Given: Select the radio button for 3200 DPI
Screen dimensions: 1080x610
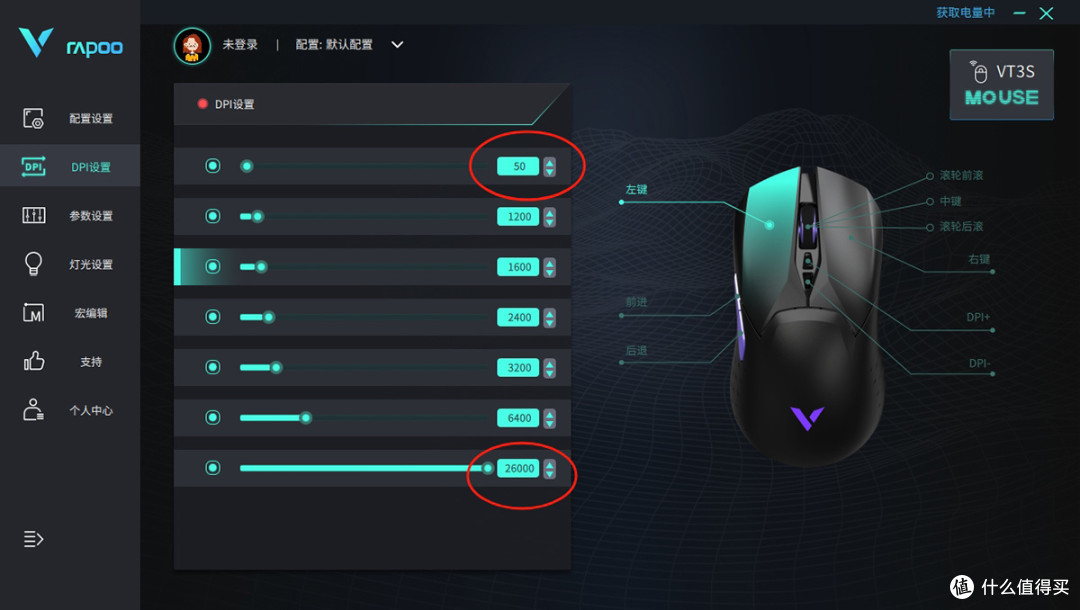Looking at the screenshot, I should (213, 367).
